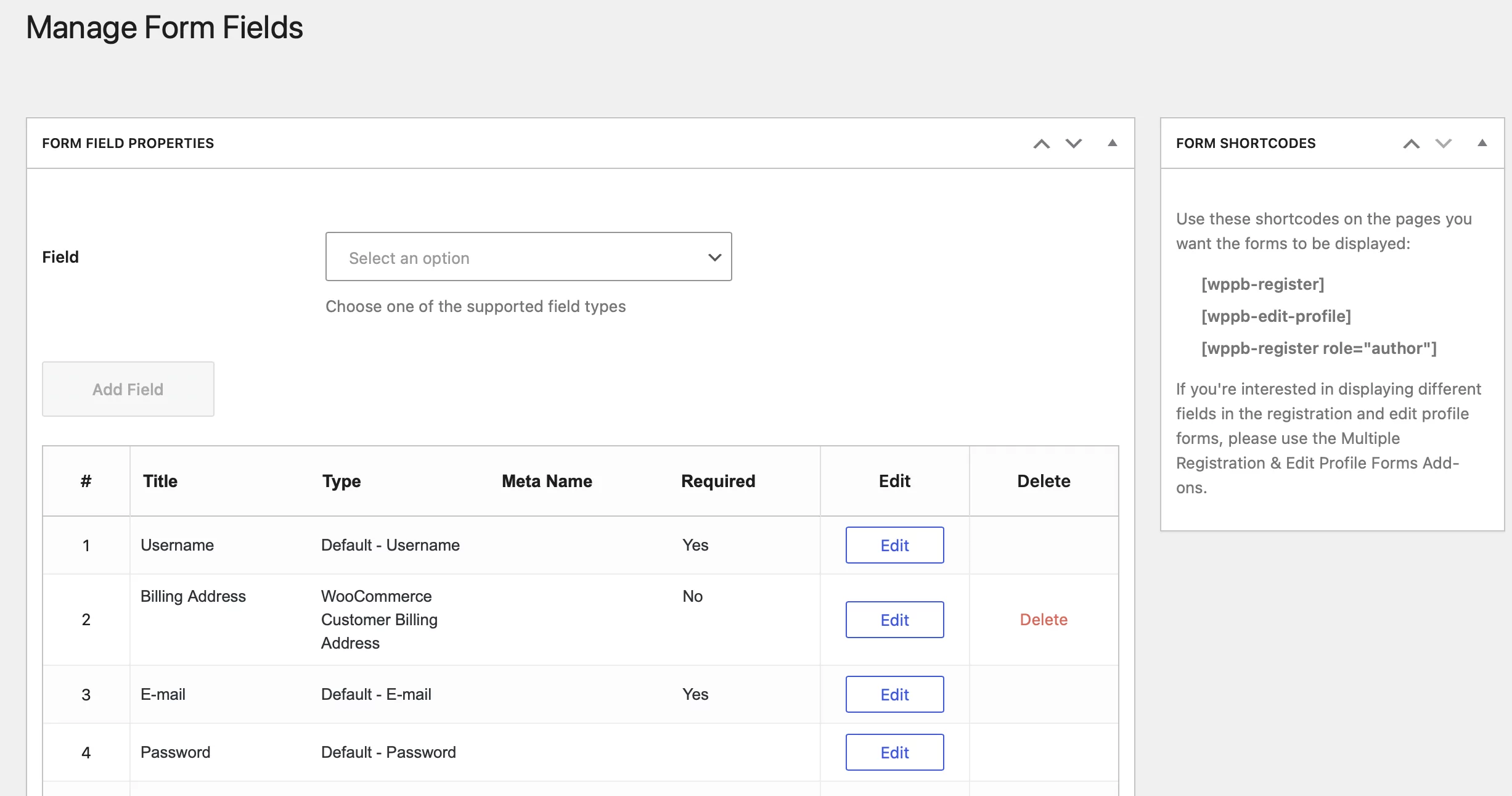Click the Form Field Properties panel title
Image resolution: width=1512 pixels, height=796 pixels.
point(128,143)
